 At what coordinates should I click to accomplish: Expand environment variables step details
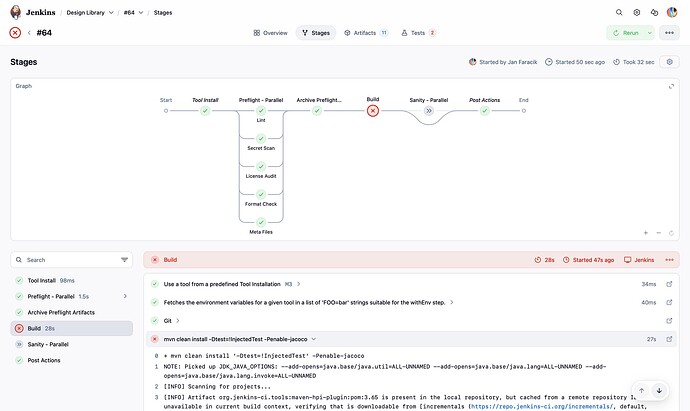[x=451, y=302]
